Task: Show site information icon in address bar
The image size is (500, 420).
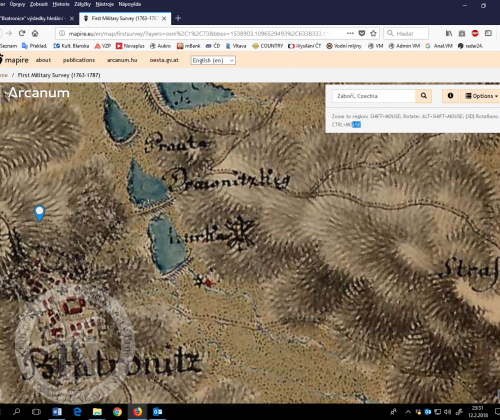Action: [x=62, y=33]
